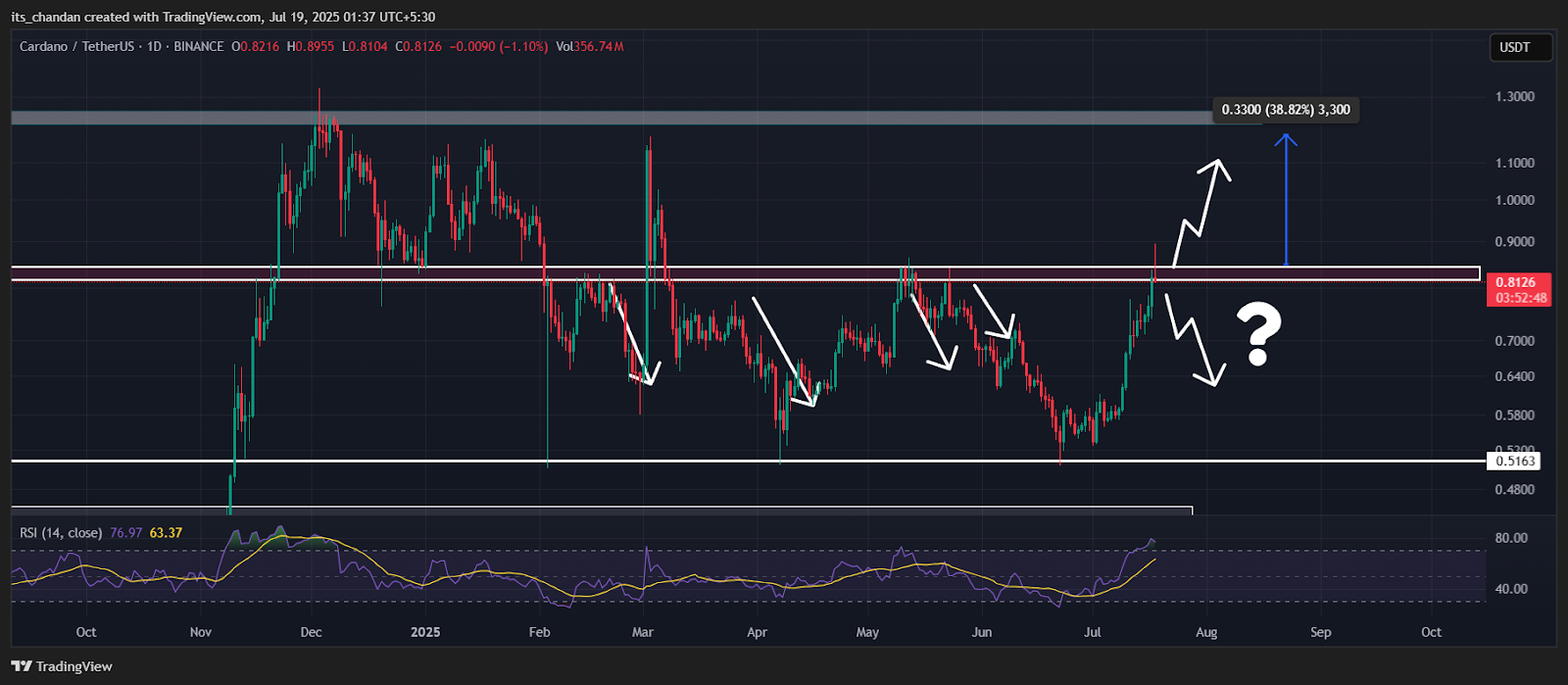Image resolution: width=1568 pixels, height=685 pixels.
Task: Click the 0.5800 price axis label
Action: (x=1514, y=416)
